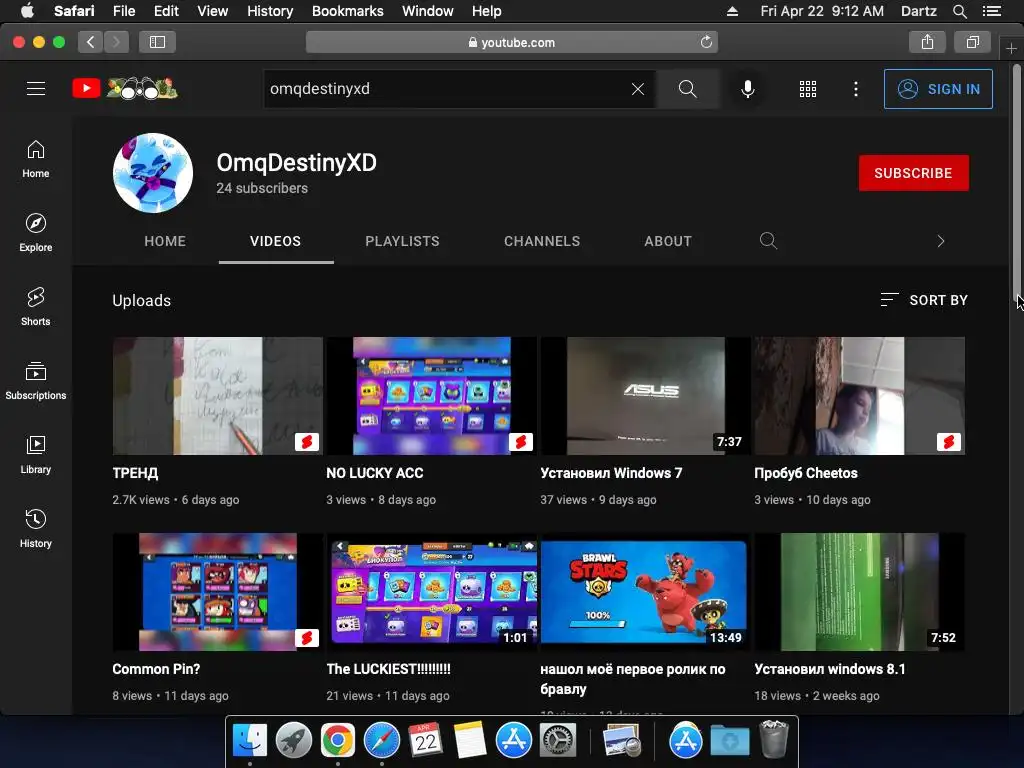The image size is (1024, 768).
Task: Open History in the sidebar
Action: (36, 528)
